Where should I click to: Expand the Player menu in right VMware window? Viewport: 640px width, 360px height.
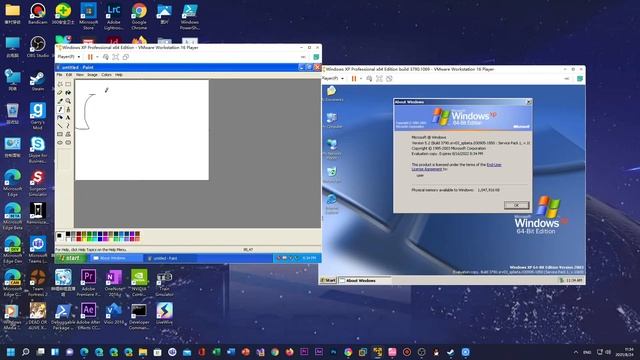332,78
